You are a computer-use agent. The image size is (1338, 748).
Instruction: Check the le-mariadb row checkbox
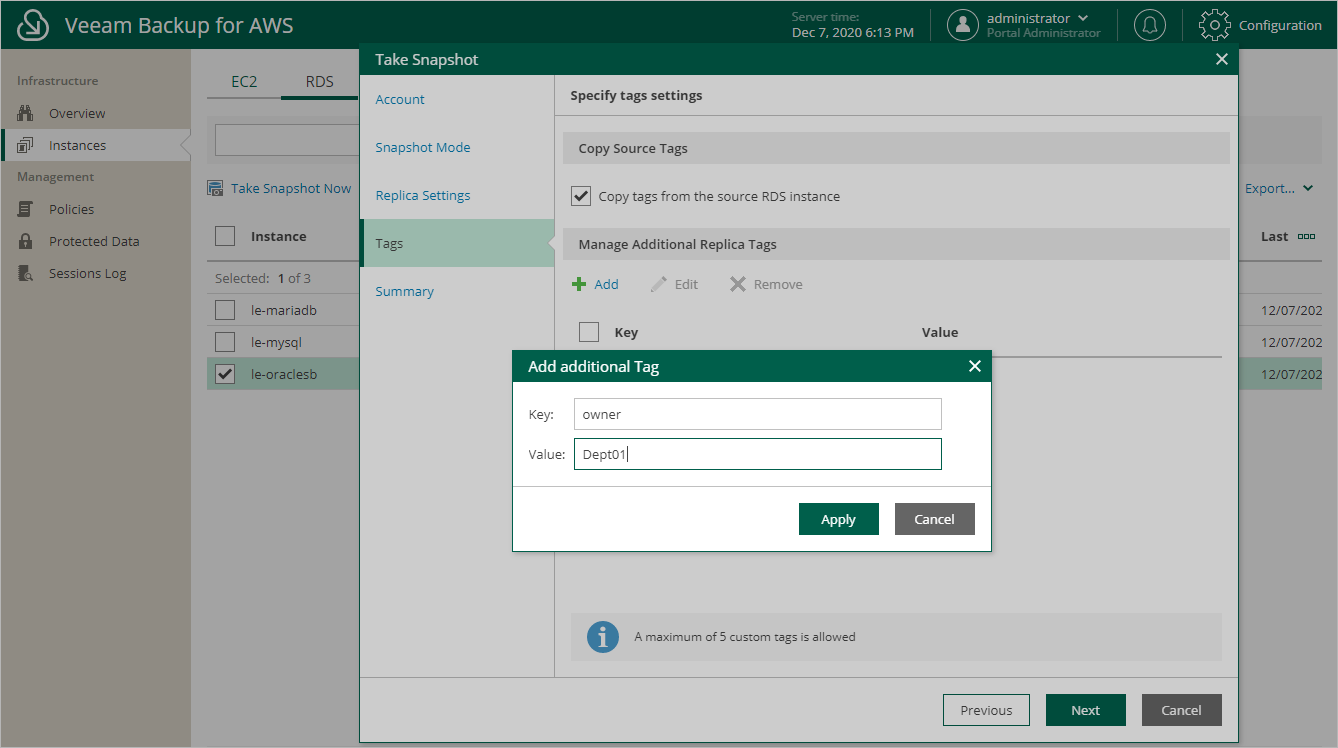click(x=225, y=310)
